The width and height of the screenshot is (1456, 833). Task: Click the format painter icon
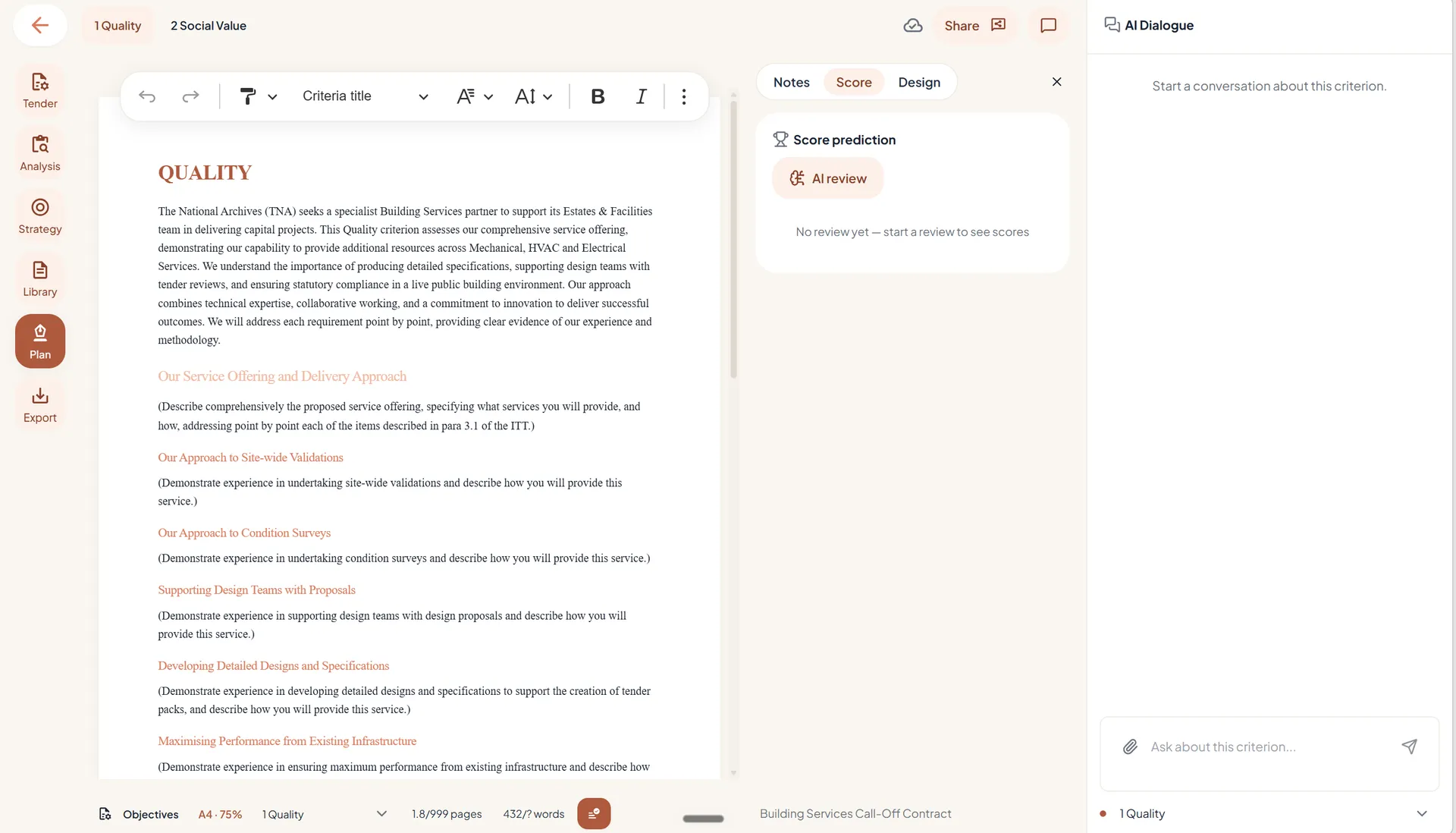[x=247, y=96]
